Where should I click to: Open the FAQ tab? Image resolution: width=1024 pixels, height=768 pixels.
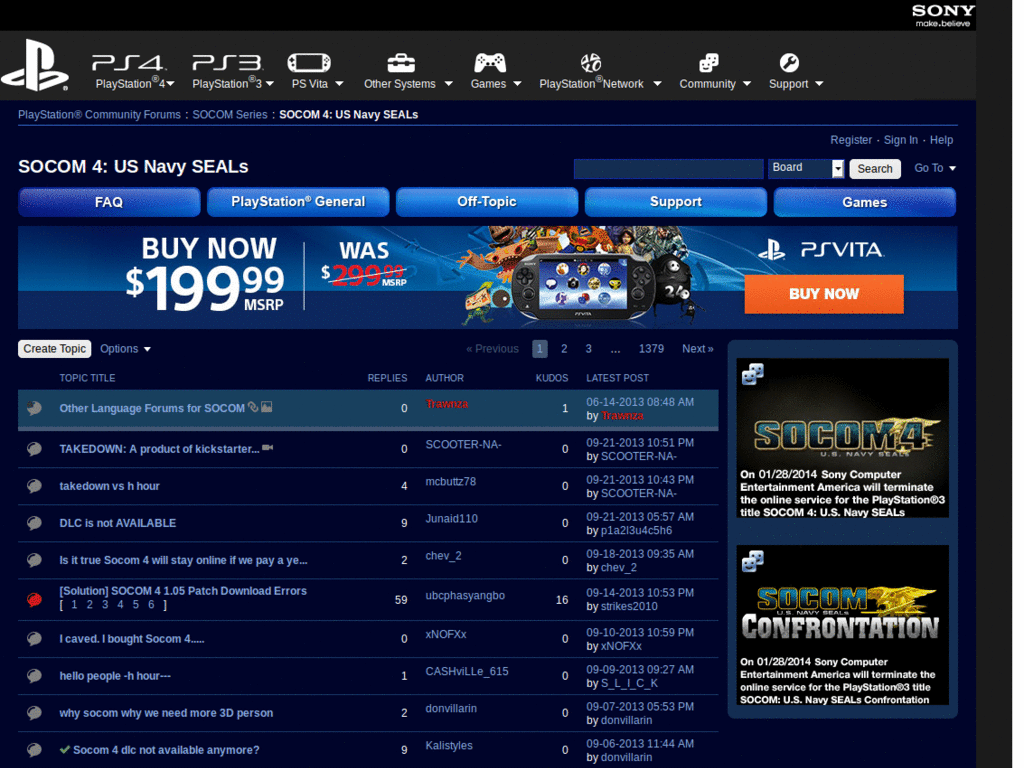(109, 202)
